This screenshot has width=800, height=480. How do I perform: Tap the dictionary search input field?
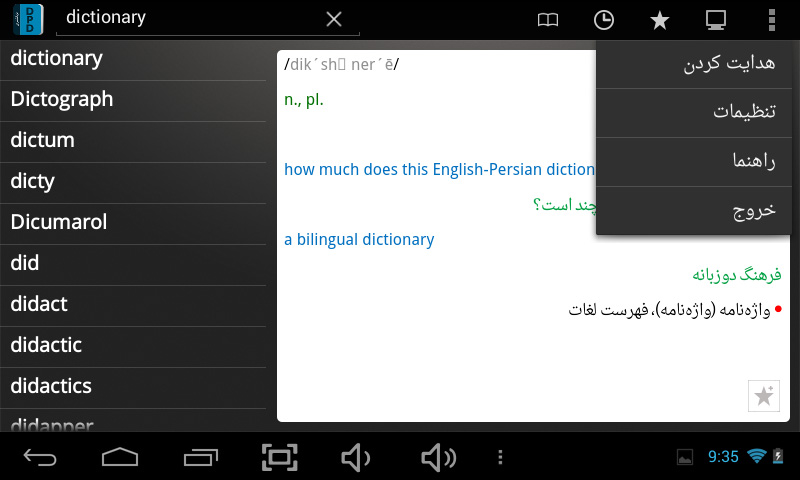click(x=190, y=18)
